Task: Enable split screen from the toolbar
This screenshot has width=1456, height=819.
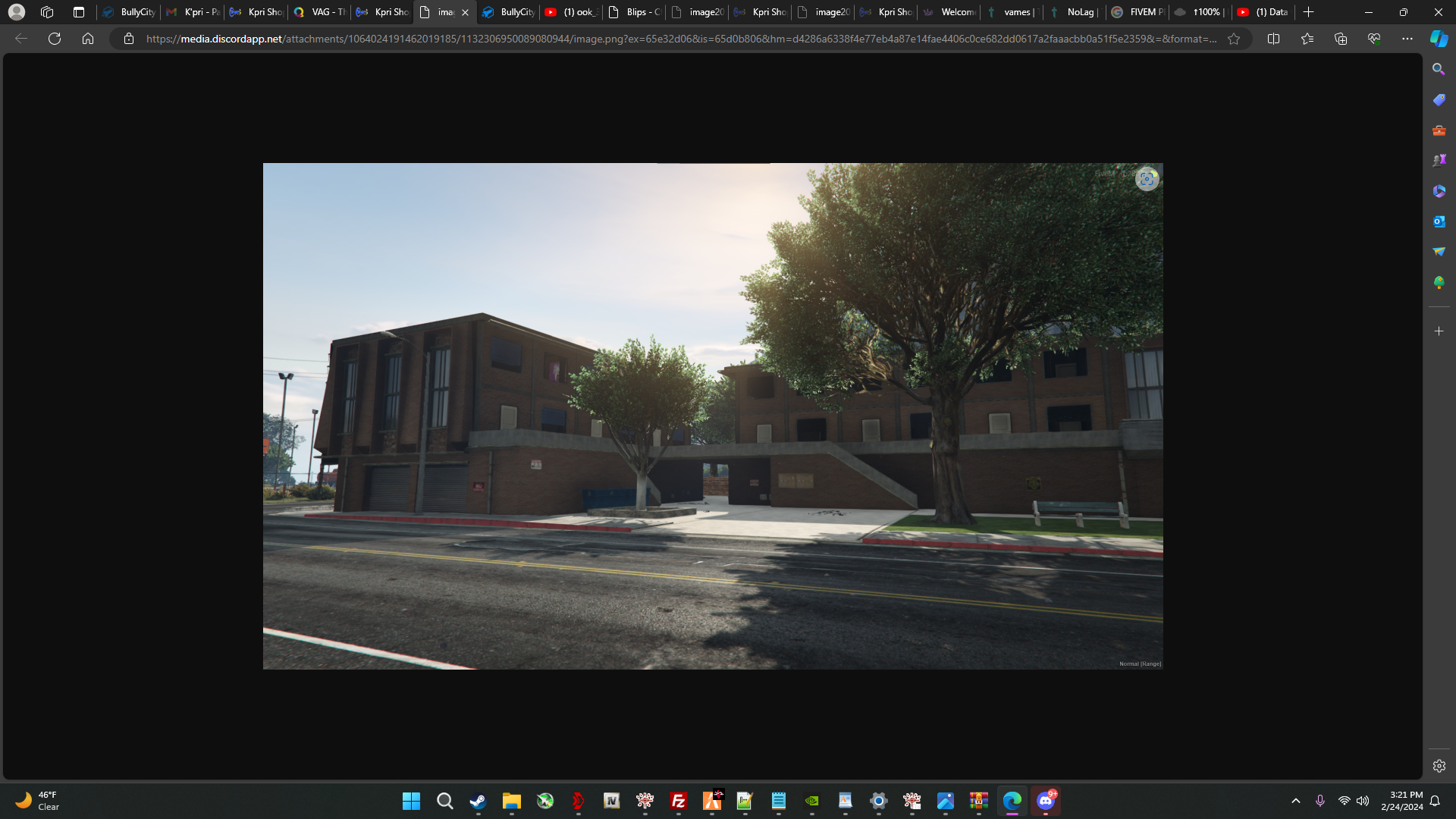Action: coord(1274,39)
